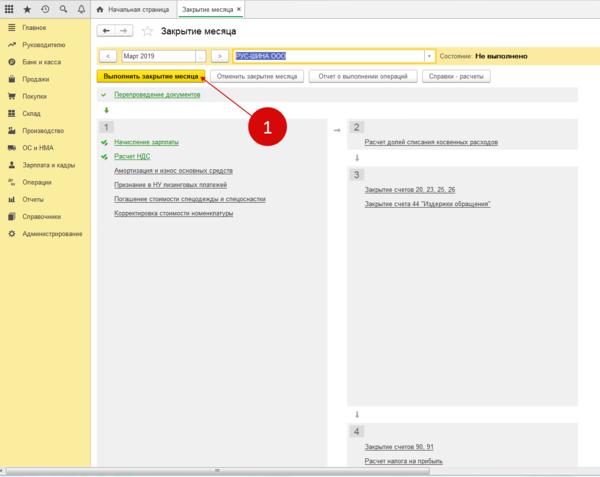
Task: Open search magnifier icon
Action: tap(63, 9)
